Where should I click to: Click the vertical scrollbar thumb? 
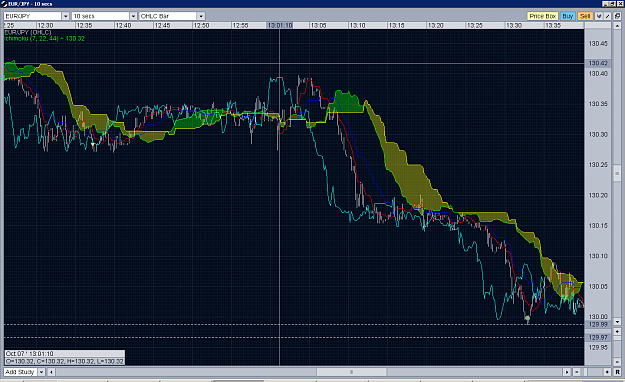click(x=617, y=173)
